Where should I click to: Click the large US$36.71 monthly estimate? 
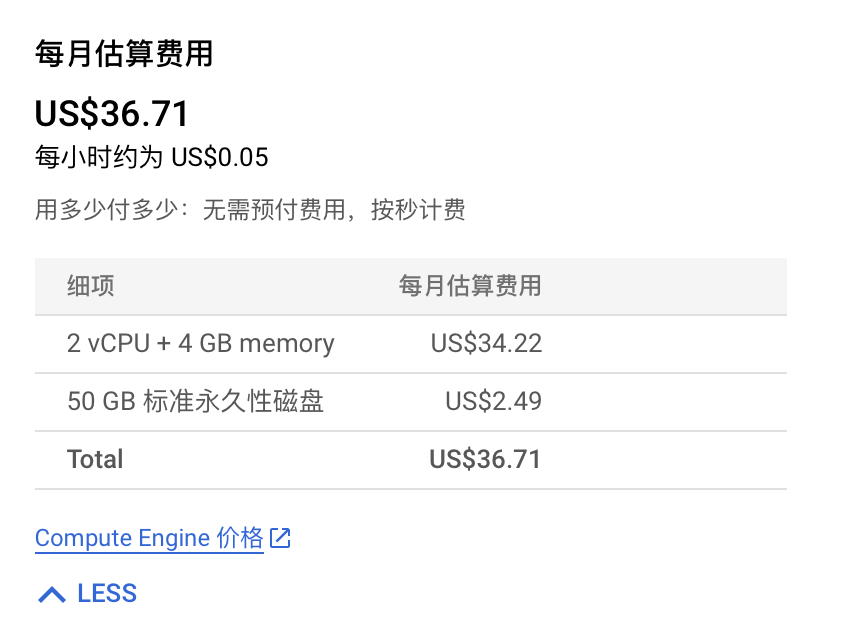coord(112,113)
